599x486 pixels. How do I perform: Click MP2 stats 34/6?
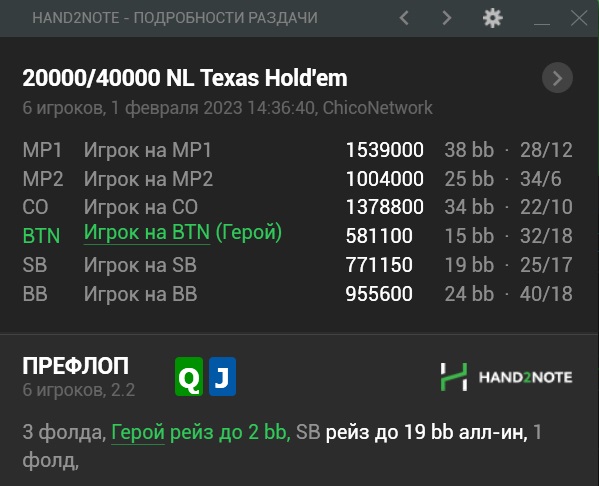(541, 179)
